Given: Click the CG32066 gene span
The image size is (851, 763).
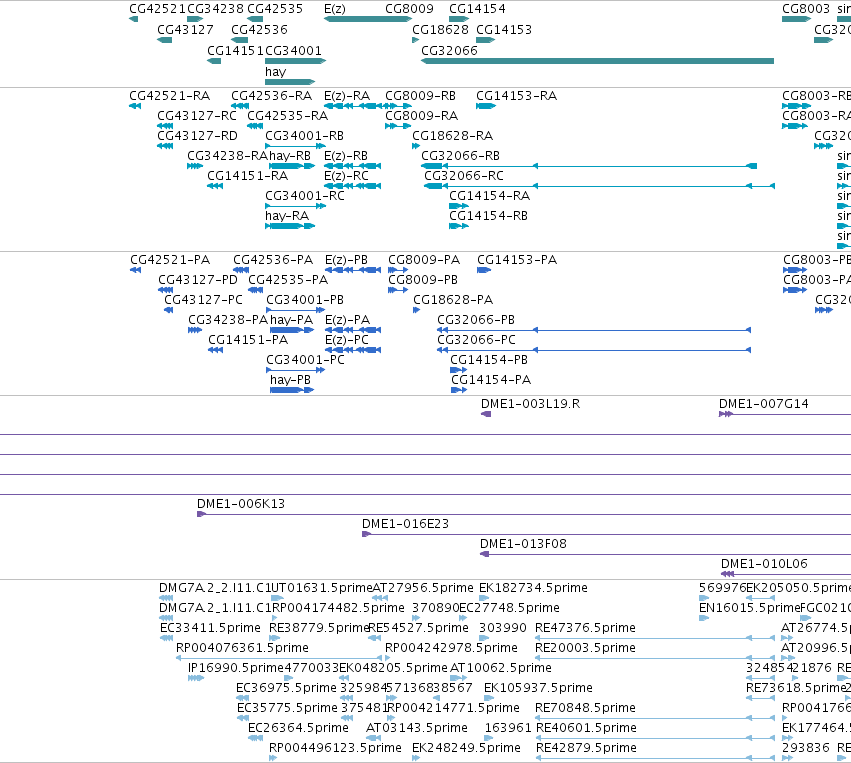Looking at the screenshot, I should coord(598,61).
